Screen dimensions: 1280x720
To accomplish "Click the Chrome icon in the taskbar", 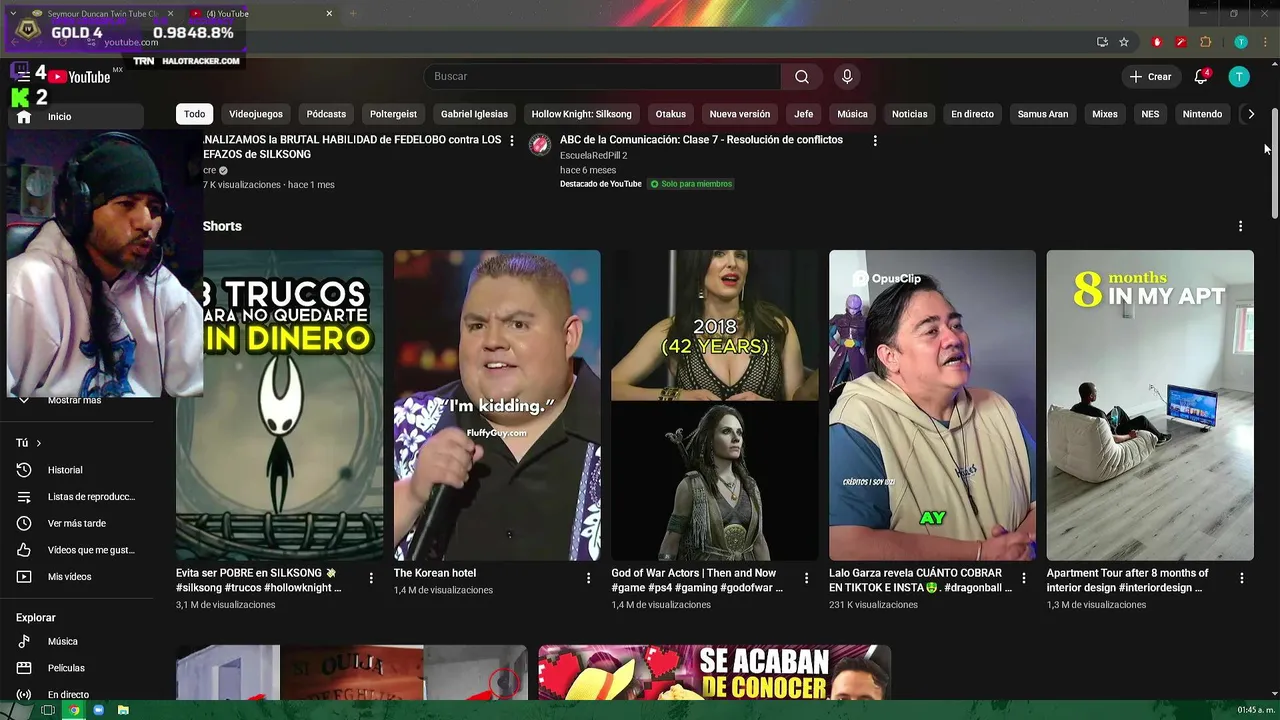I will 74,710.
